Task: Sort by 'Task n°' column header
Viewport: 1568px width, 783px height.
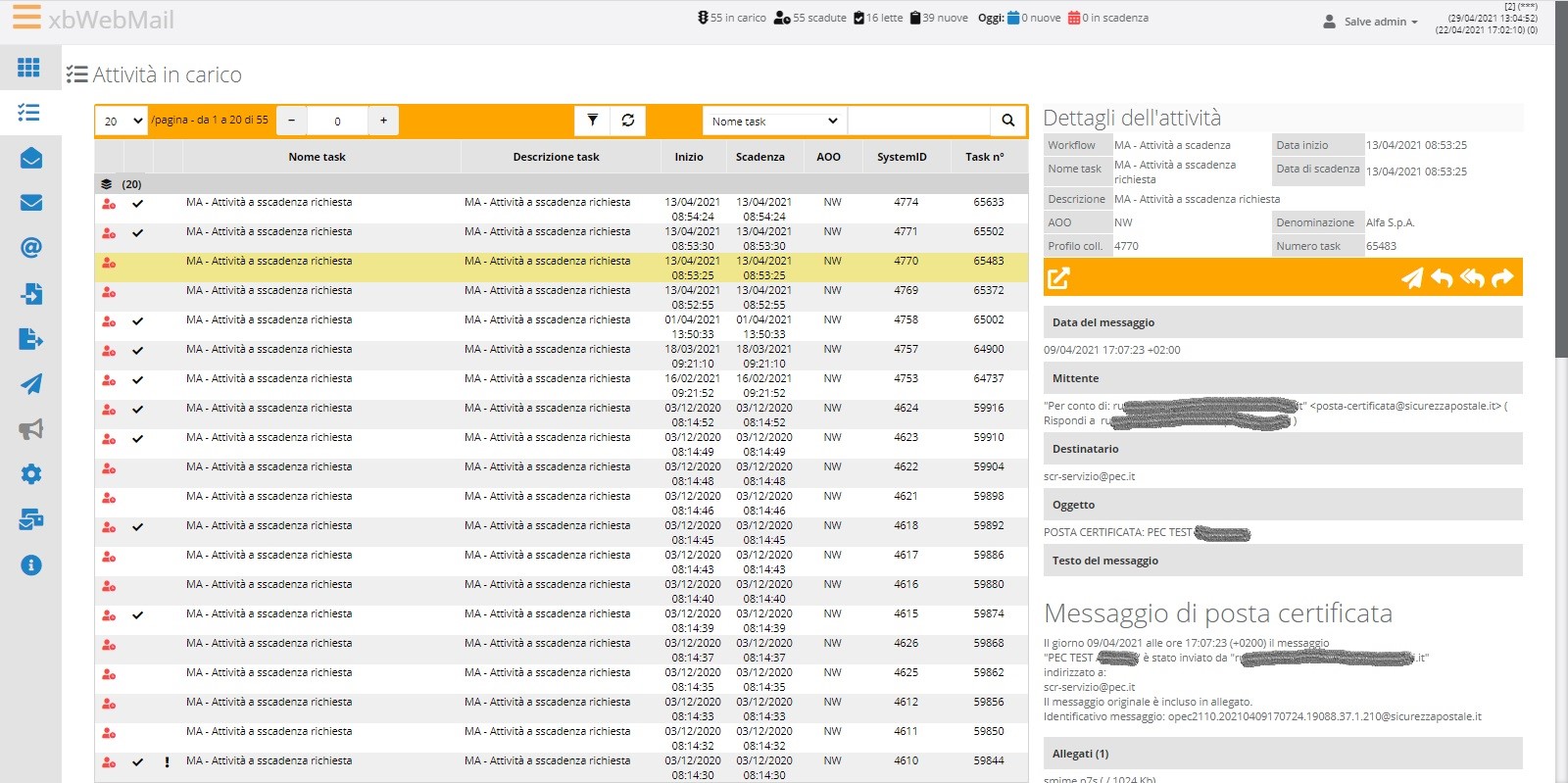Action: point(985,157)
